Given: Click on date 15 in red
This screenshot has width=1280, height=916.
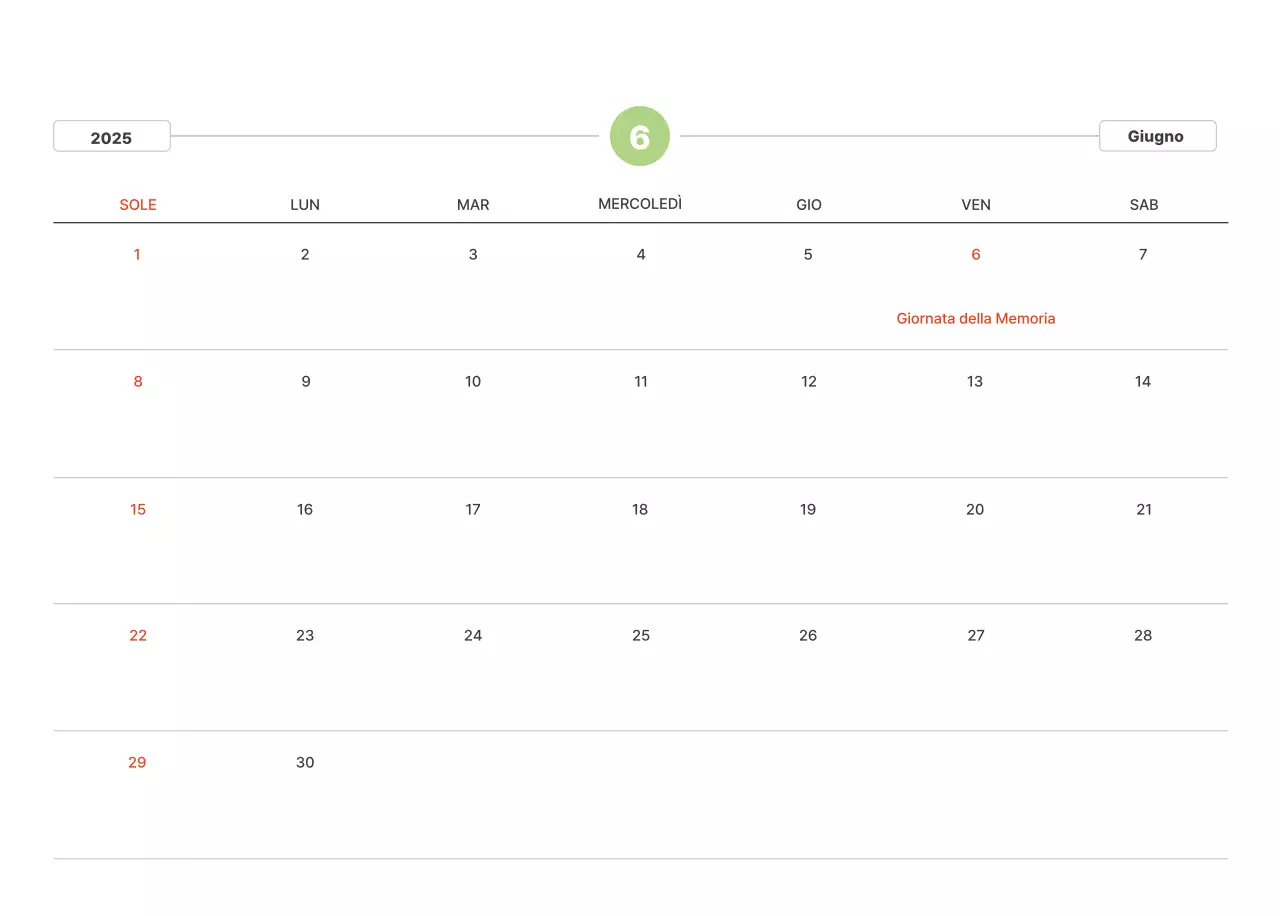Looking at the screenshot, I should (138, 510).
